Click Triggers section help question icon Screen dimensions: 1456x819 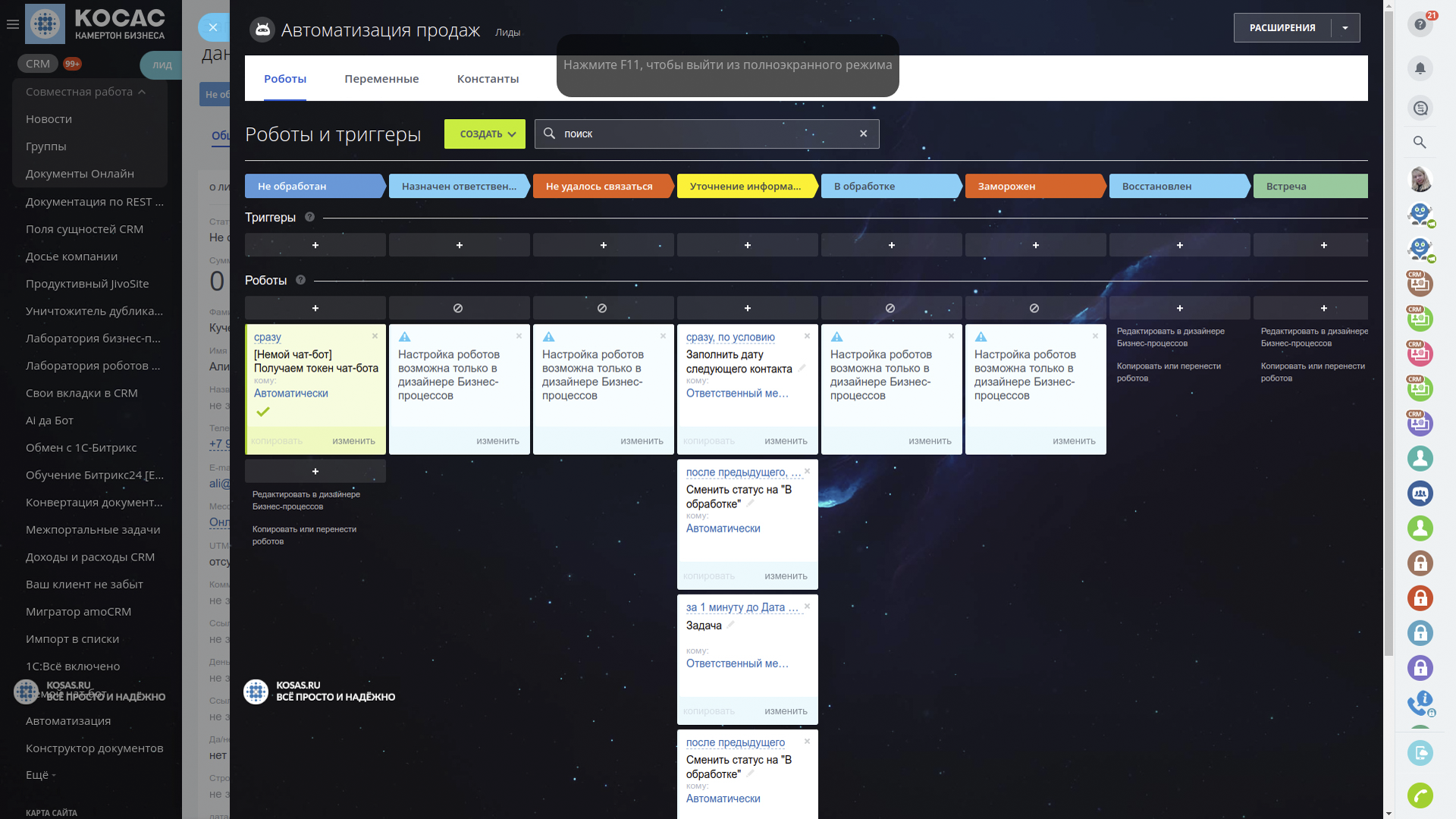pos(309,217)
